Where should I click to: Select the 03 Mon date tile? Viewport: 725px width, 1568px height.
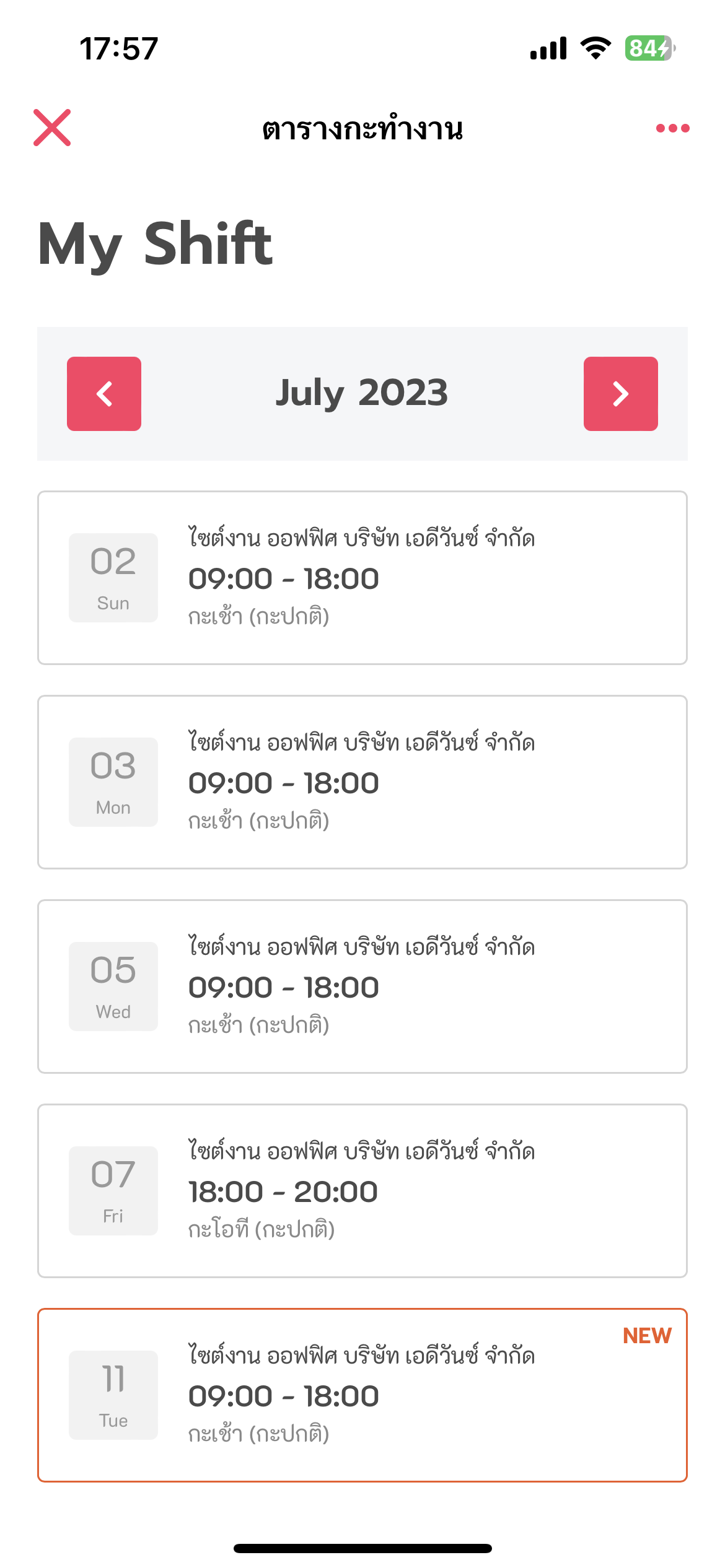point(113,782)
